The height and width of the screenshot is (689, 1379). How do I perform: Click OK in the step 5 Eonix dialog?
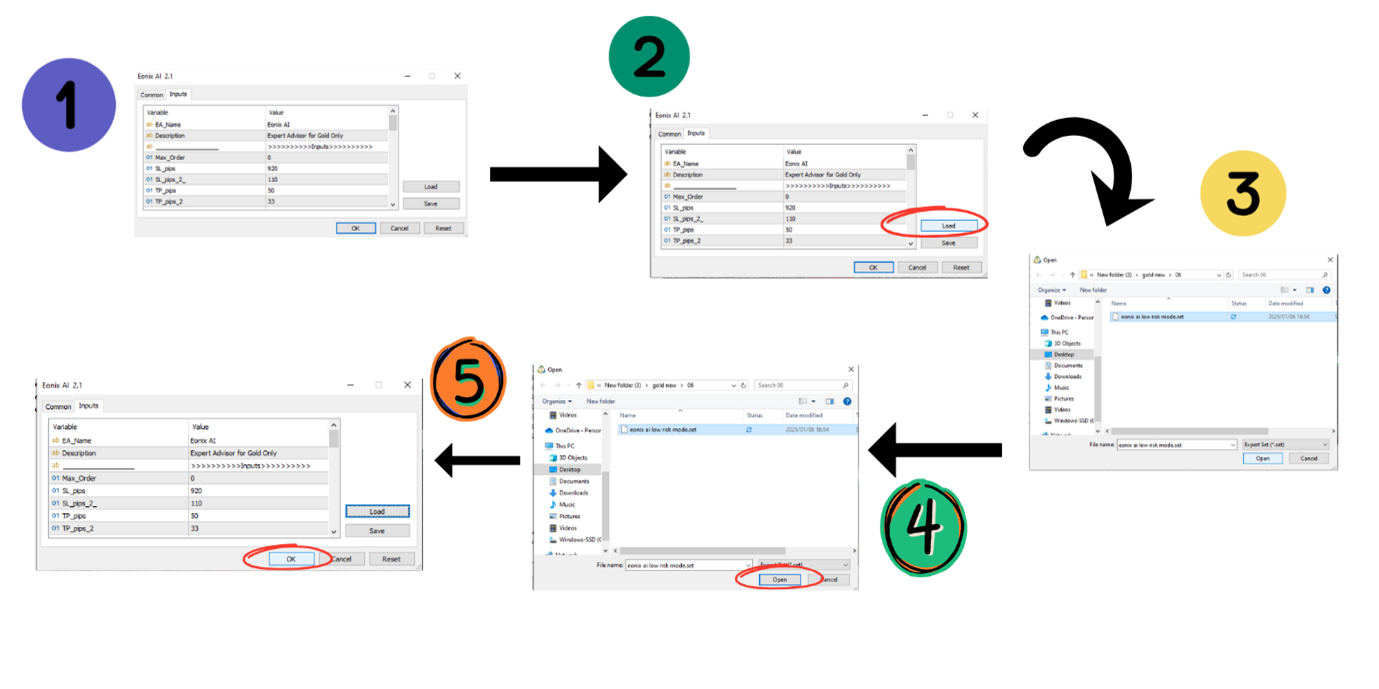point(291,559)
